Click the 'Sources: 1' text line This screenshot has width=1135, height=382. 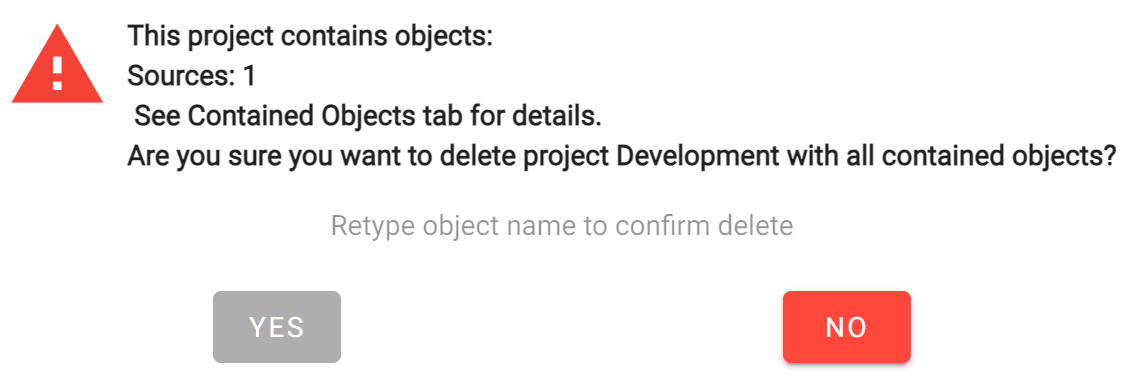[x=191, y=76]
